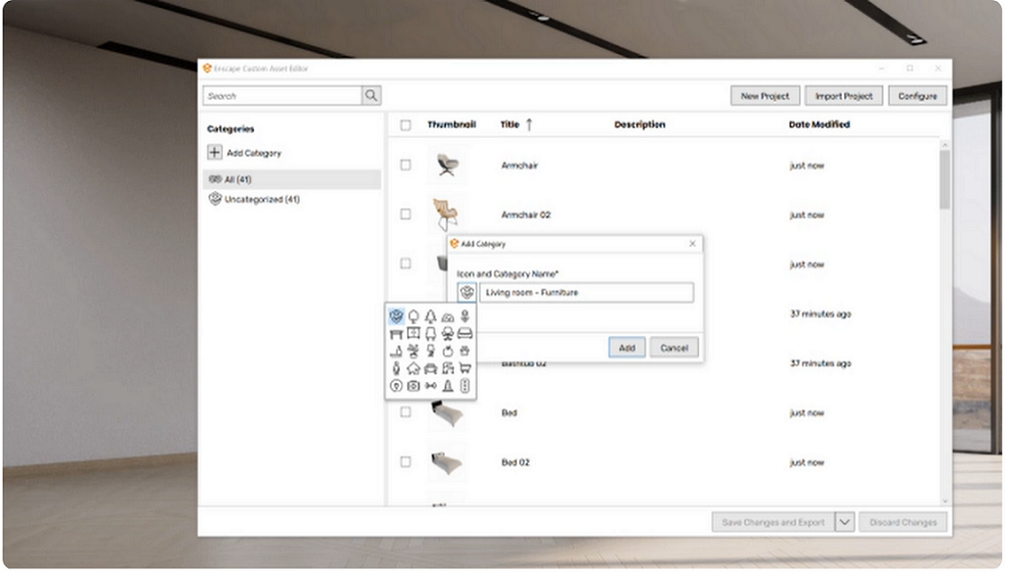
Task: Tick the checkbox for the Armchair asset
Action: (405, 165)
